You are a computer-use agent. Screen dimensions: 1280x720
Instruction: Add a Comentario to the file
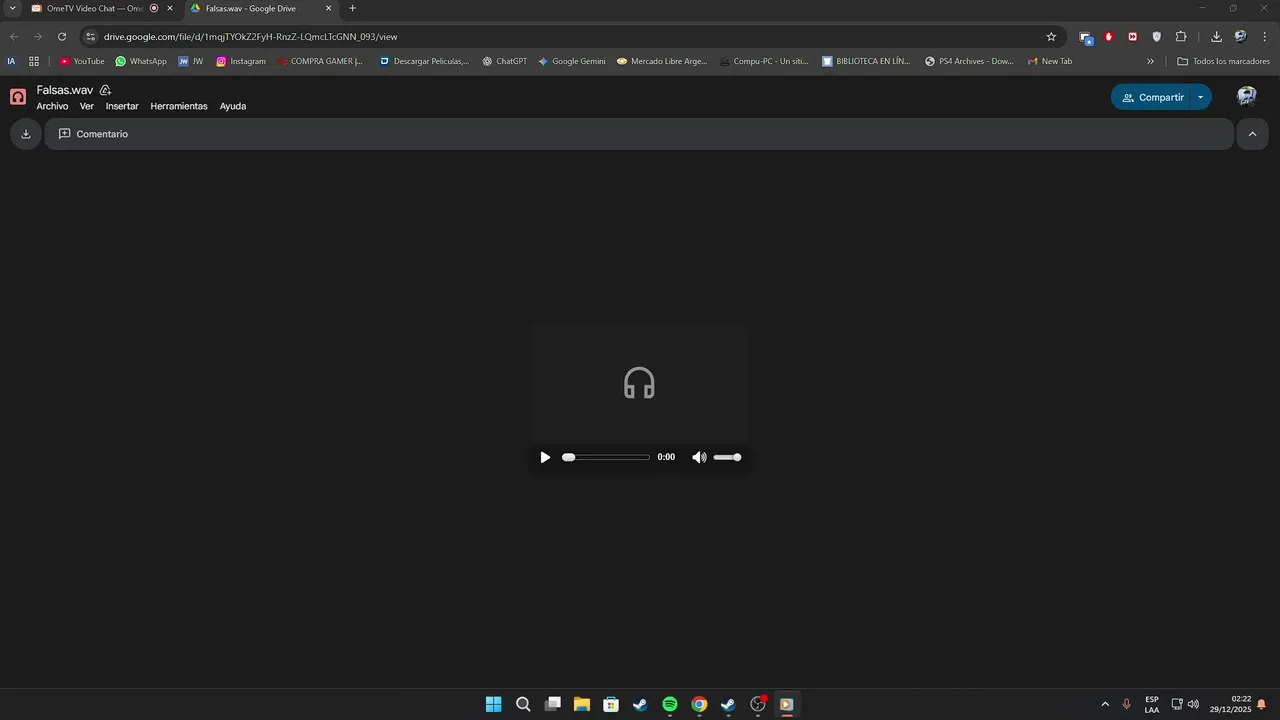tap(93, 134)
